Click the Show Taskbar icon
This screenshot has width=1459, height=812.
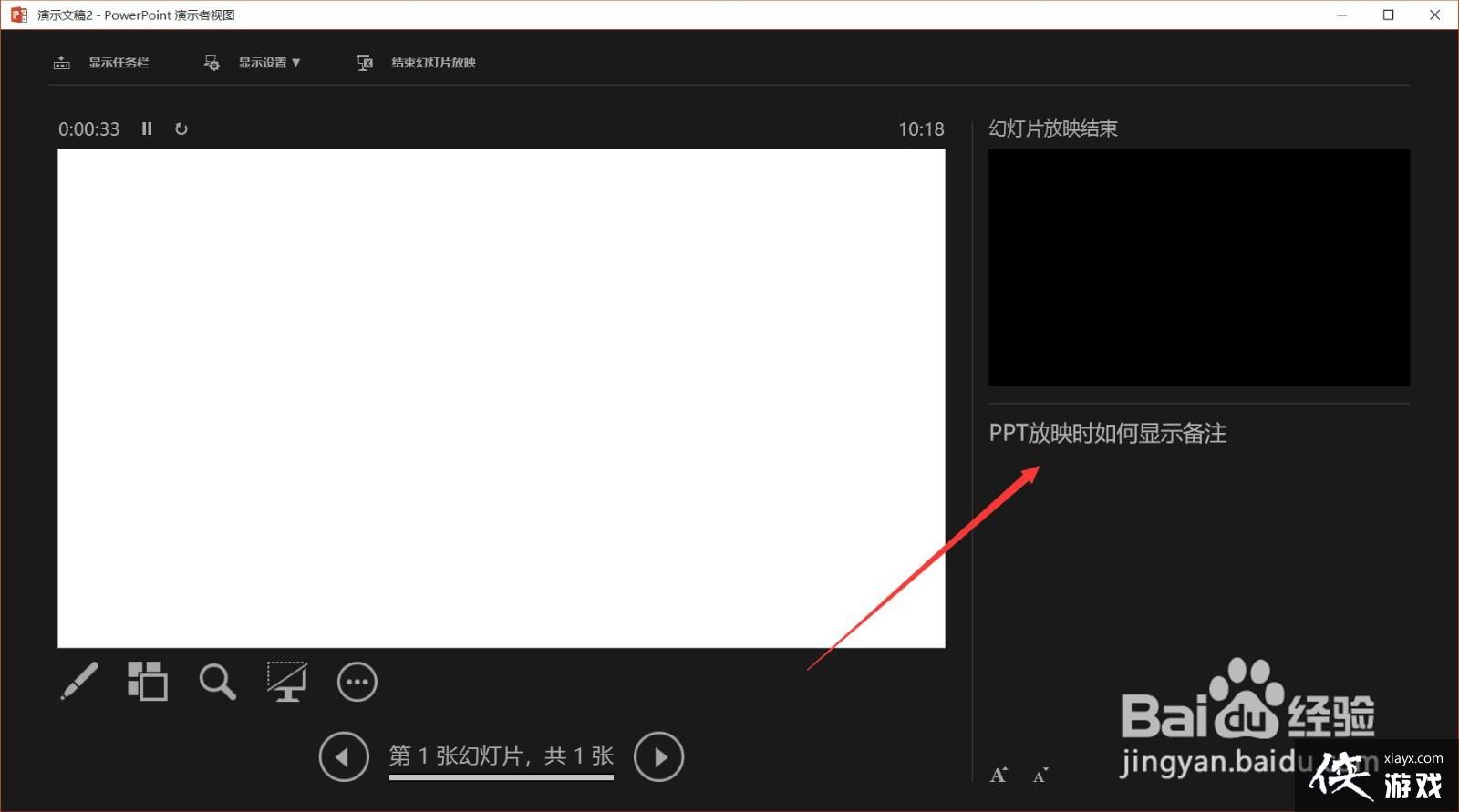62,63
